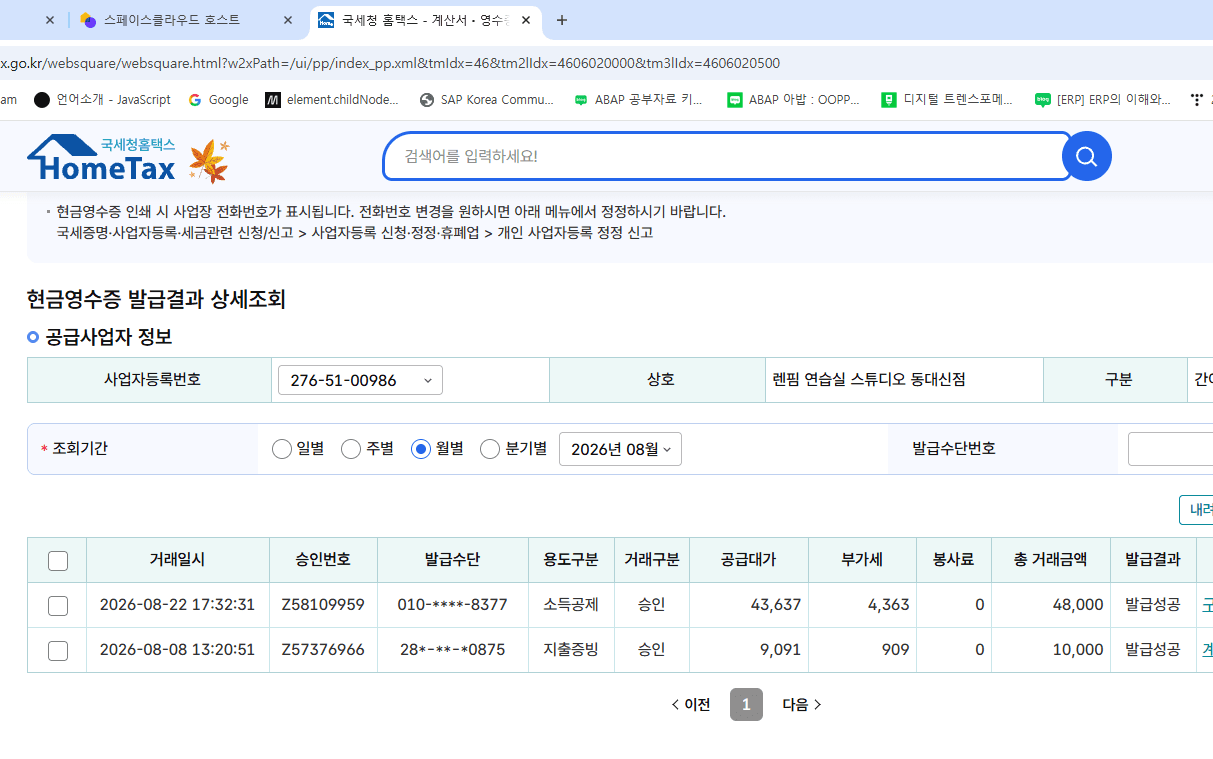This screenshot has width=1213, height=759.
Task: Open the ABAP 아밥 : OOPP bookmark
Action: pyautogui.click(x=794, y=100)
